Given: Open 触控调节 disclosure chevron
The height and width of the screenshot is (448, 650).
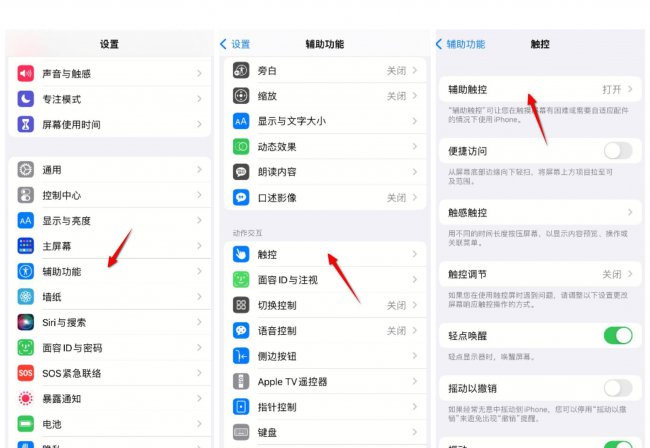Looking at the screenshot, I should [x=630, y=274].
